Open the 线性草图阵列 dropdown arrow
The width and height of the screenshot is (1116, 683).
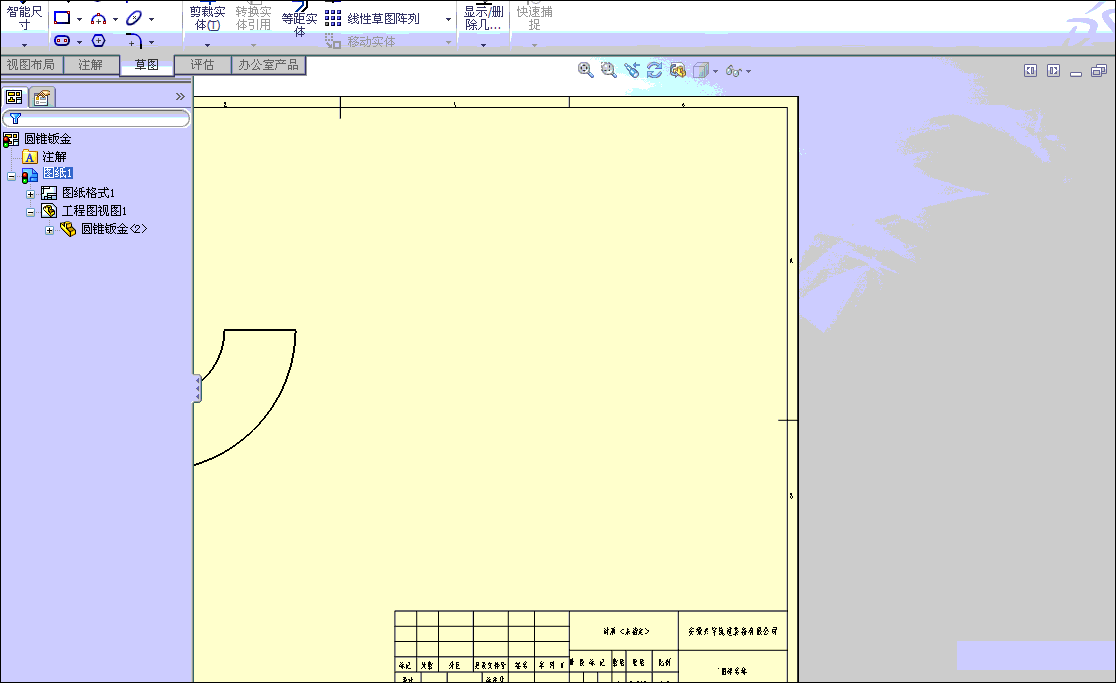tap(448, 19)
